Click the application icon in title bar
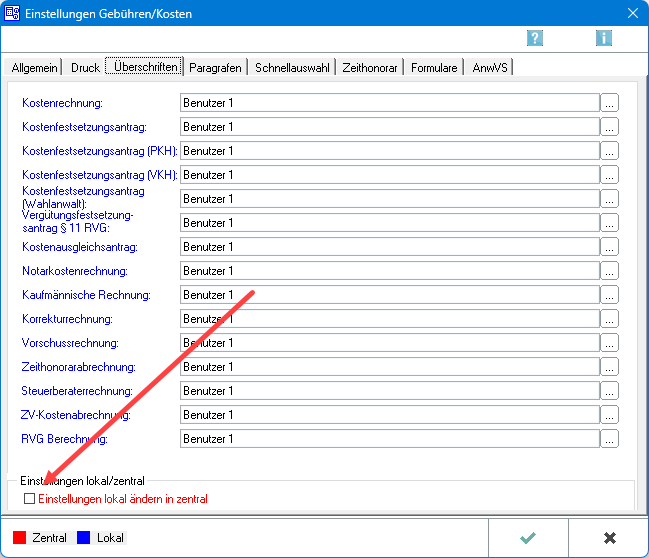Image resolution: width=649 pixels, height=558 pixels. [x=13, y=13]
